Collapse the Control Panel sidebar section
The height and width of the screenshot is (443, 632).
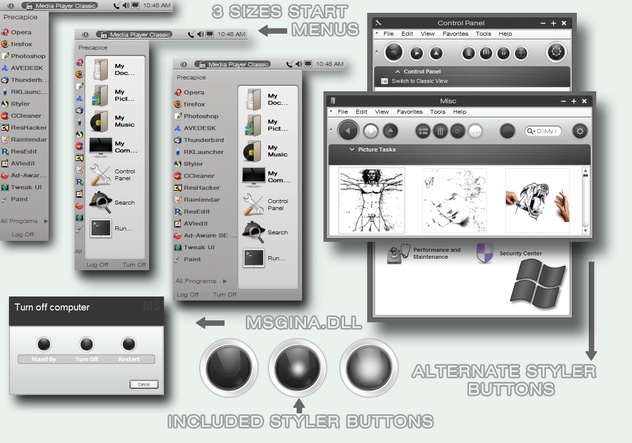click(x=397, y=71)
